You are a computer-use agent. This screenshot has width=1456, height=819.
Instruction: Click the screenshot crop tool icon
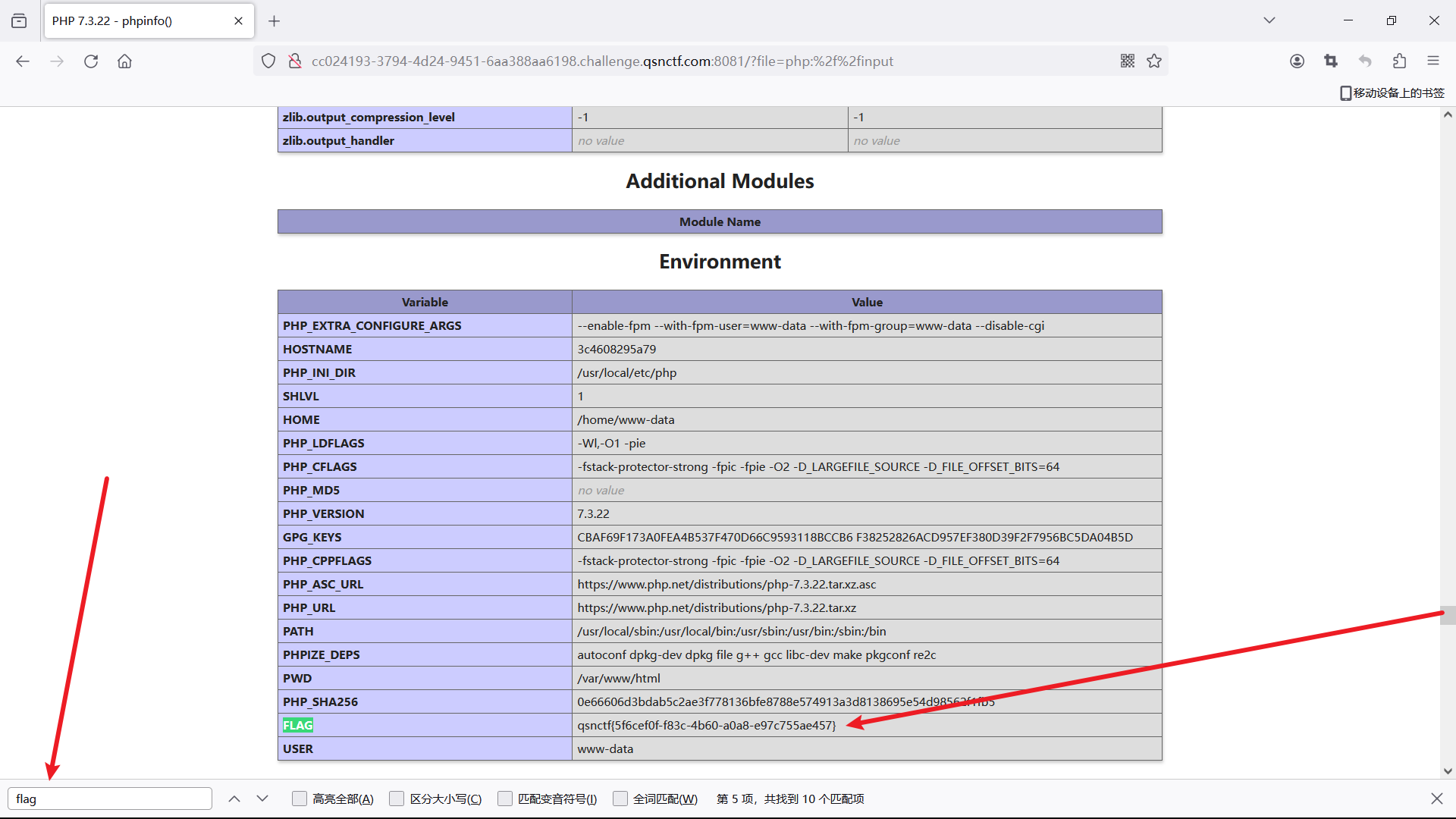(1331, 61)
